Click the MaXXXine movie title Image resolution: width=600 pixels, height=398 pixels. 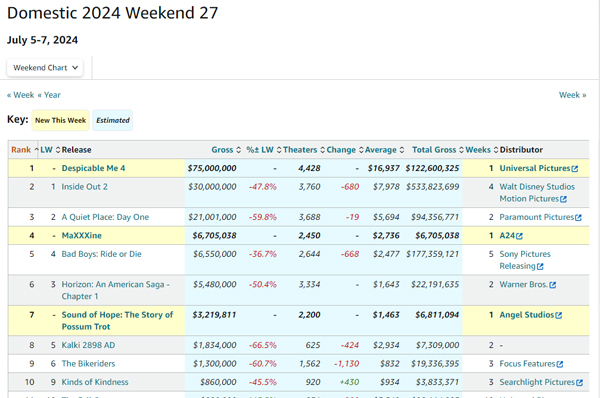click(82, 236)
